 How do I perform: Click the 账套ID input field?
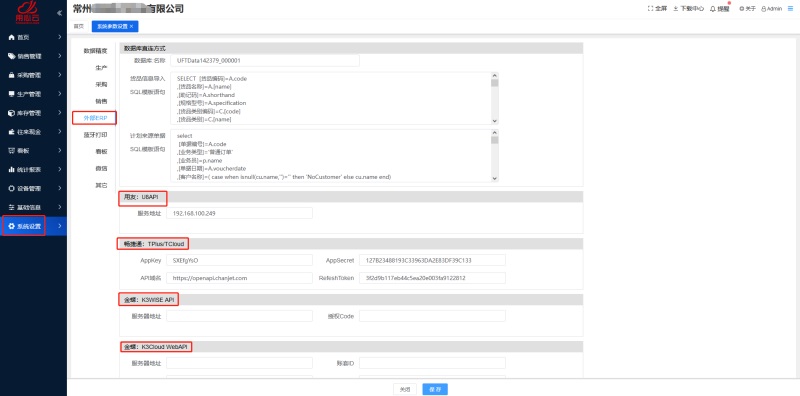[432, 363]
